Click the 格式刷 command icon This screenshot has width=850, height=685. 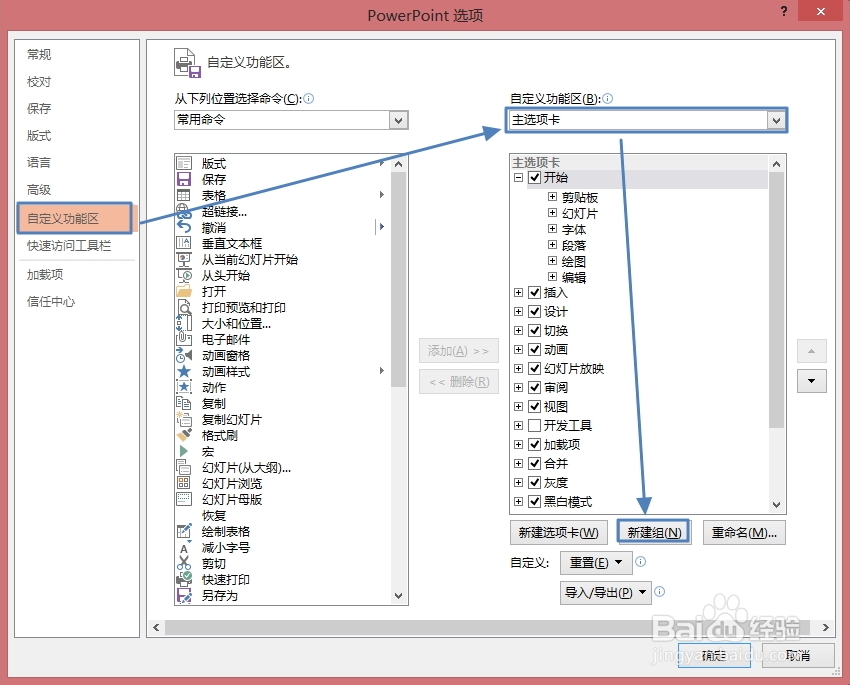point(185,435)
